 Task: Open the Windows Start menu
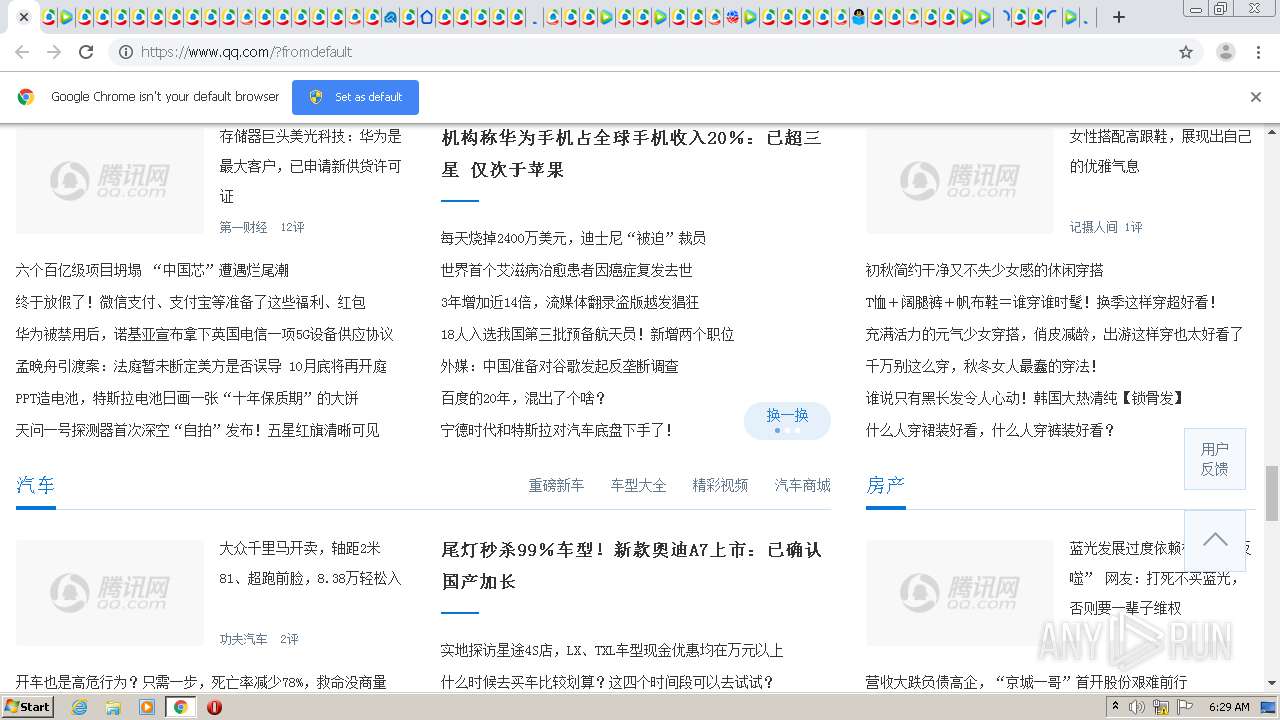(x=28, y=706)
